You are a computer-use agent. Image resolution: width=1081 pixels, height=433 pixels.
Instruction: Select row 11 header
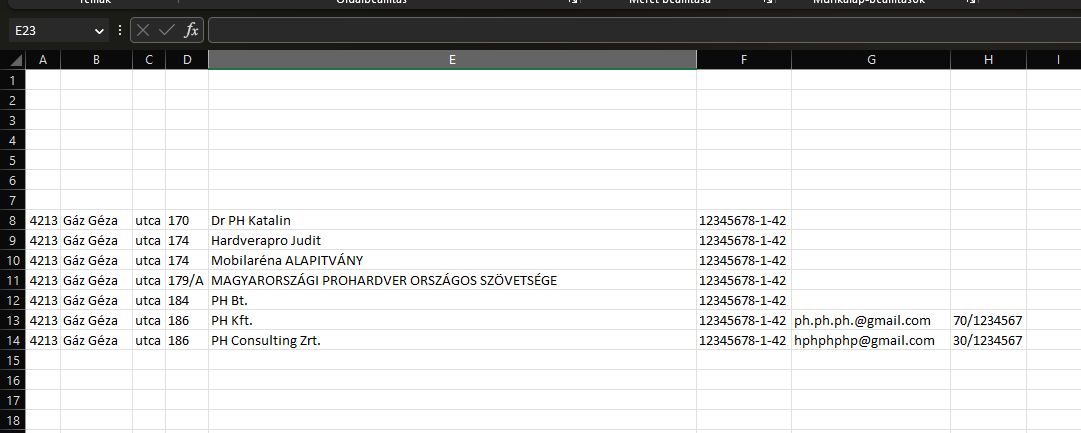click(x=13, y=281)
